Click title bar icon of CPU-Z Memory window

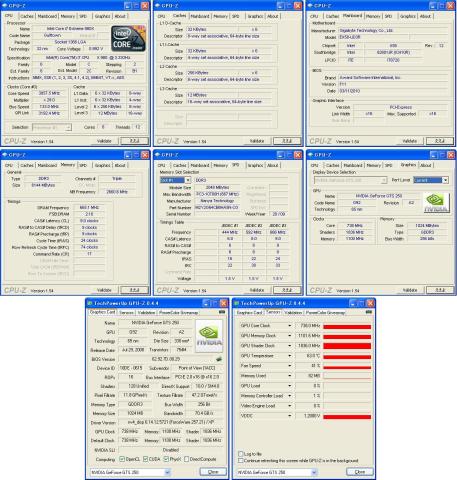[x=5, y=155]
